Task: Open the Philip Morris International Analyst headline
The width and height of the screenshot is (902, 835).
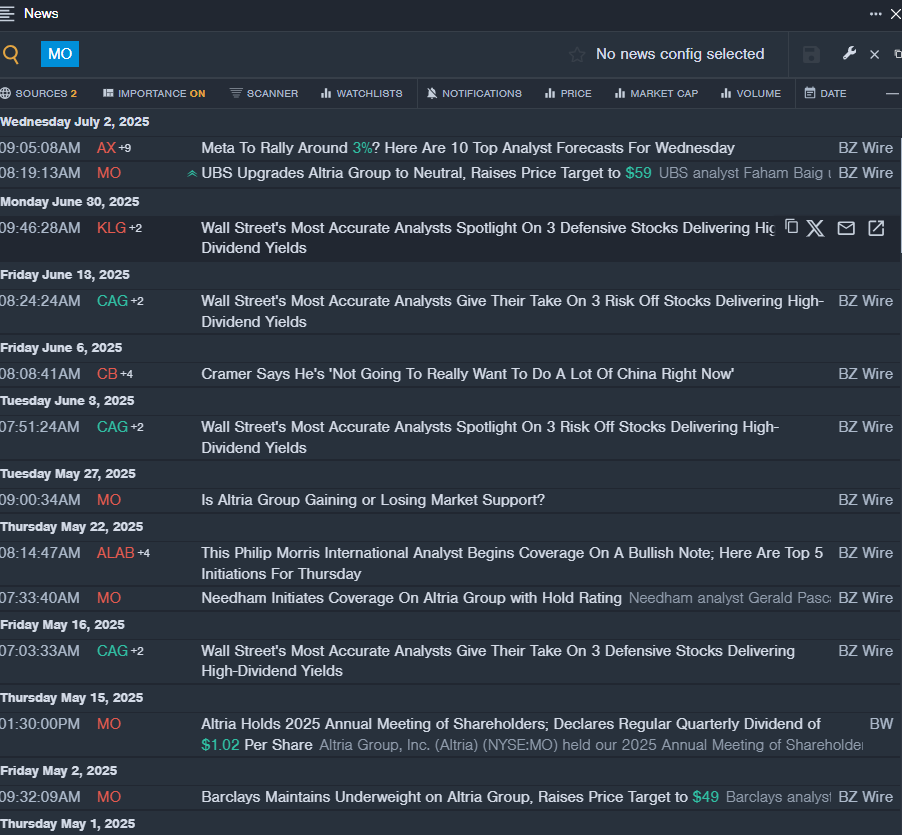Action: pos(512,564)
